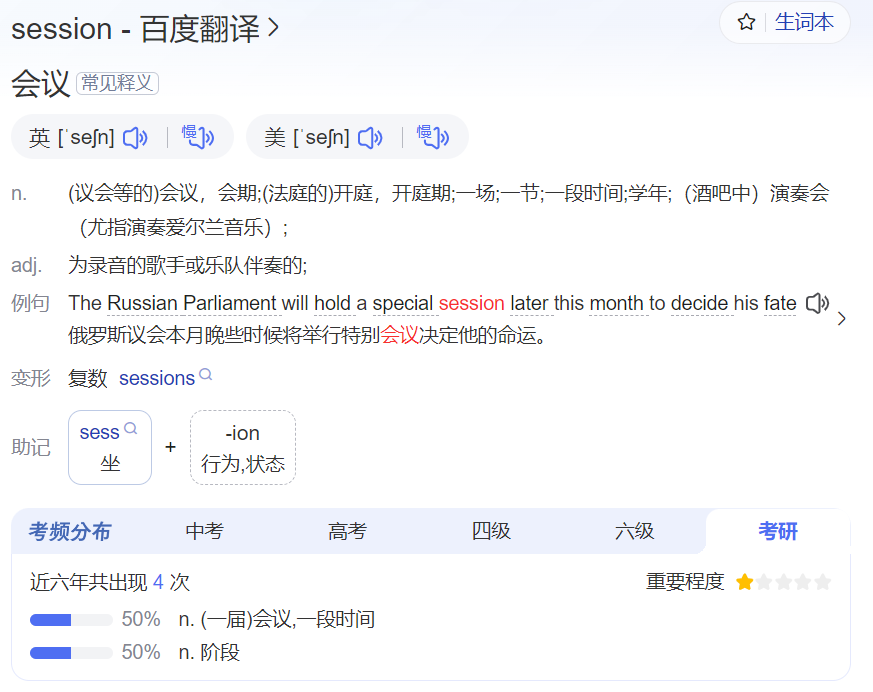Image resolution: width=873 pixels, height=692 pixels.
Task: Expand the chevron next to 百度翻译 title
Action: pyautogui.click(x=273, y=27)
